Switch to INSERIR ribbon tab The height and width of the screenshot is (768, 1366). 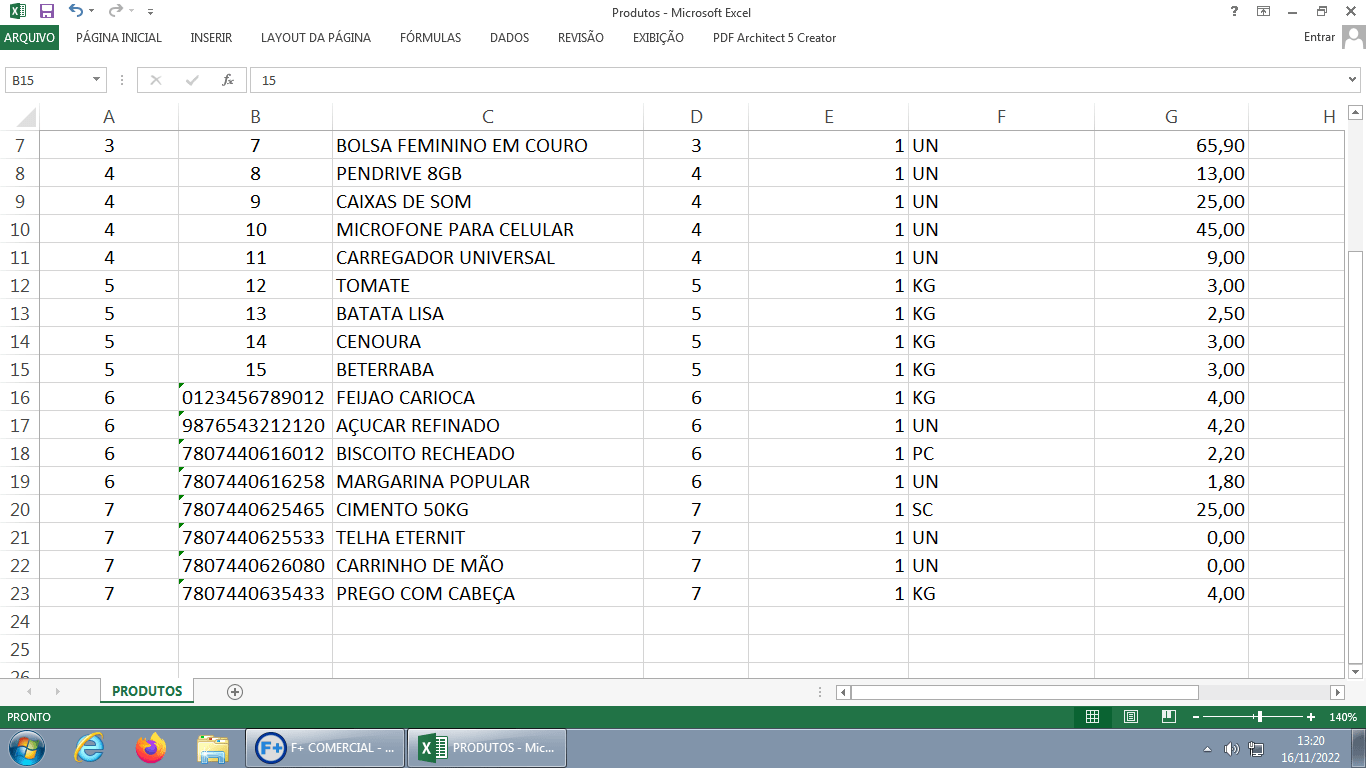pyautogui.click(x=211, y=38)
